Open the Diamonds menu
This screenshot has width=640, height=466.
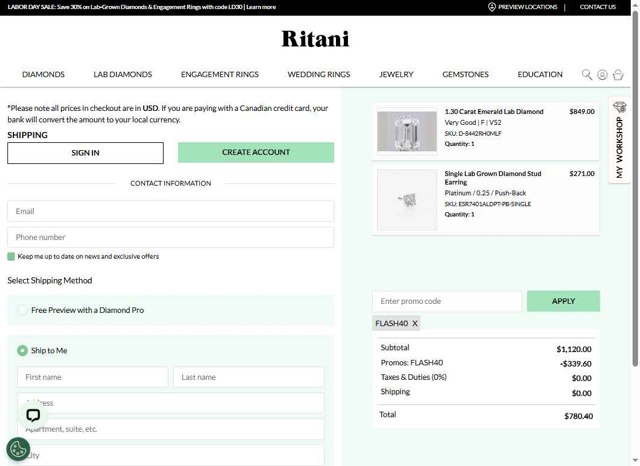tap(43, 74)
